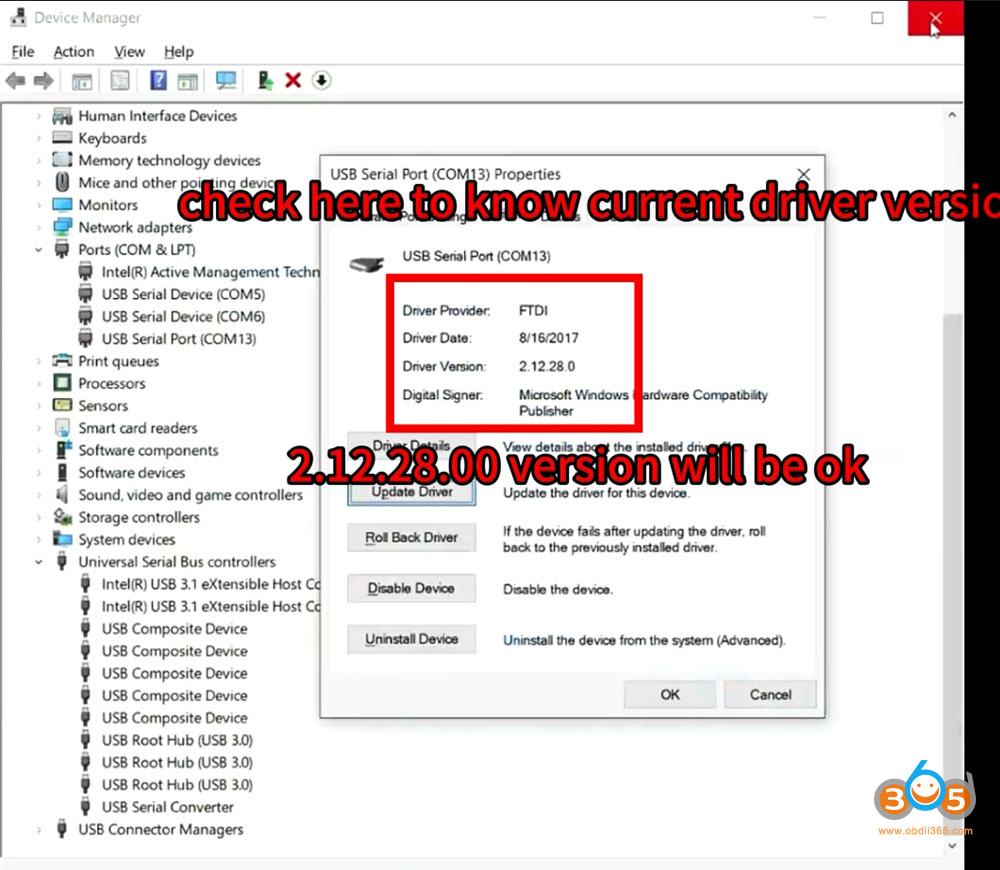Click the Uninstall Device button
This screenshot has height=870, width=1000.
[411, 639]
